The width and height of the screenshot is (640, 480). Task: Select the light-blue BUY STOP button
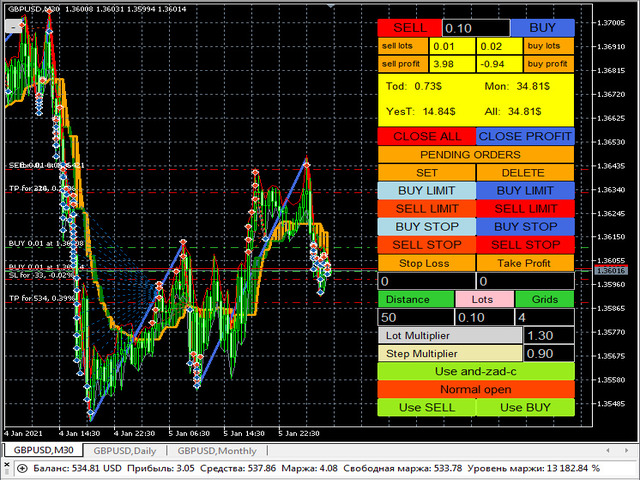[427, 227]
